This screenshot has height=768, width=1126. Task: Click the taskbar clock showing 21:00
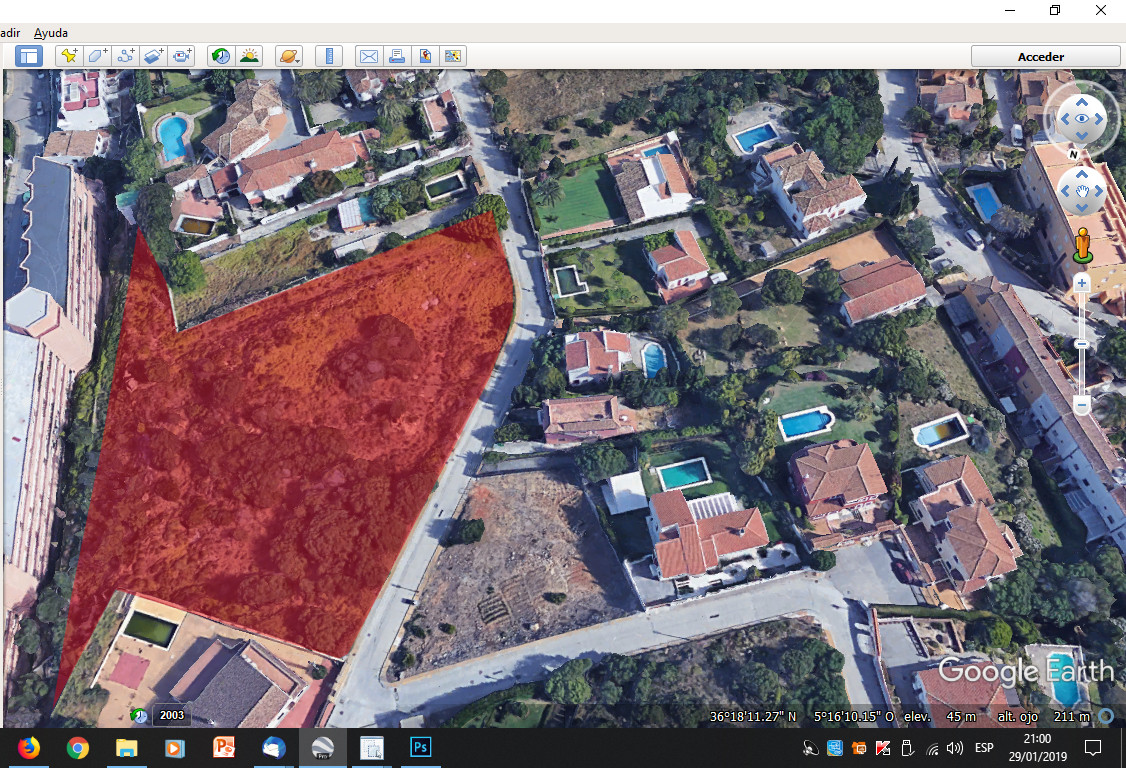pyautogui.click(x=1037, y=739)
